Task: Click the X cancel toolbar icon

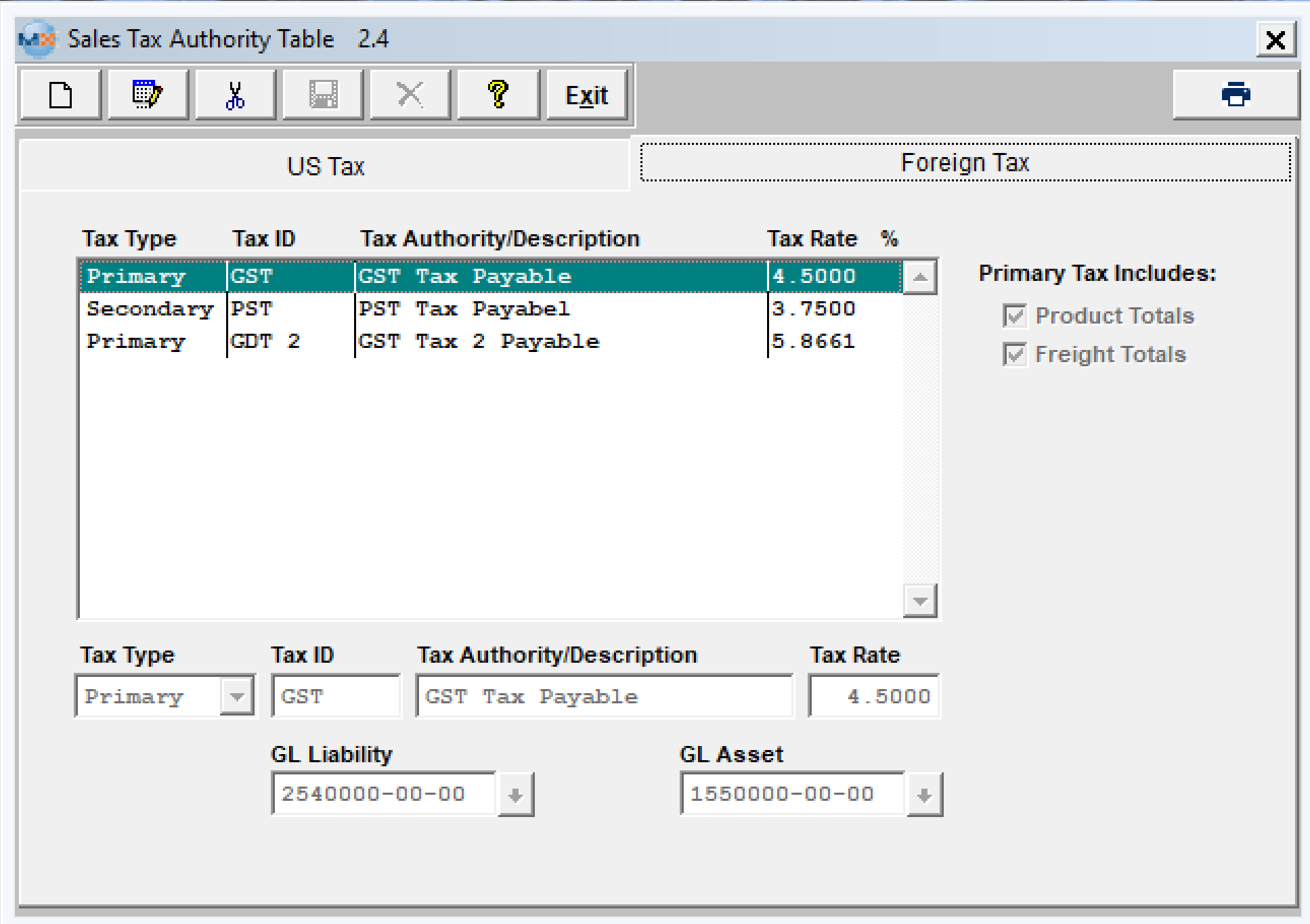Action: [410, 95]
